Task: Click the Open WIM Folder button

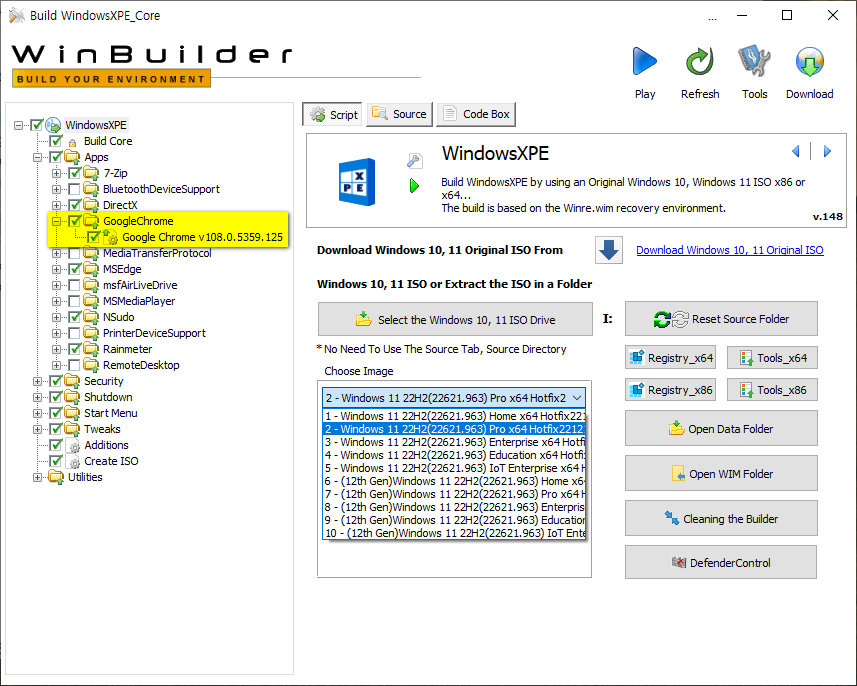Action: (x=721, y=473)
